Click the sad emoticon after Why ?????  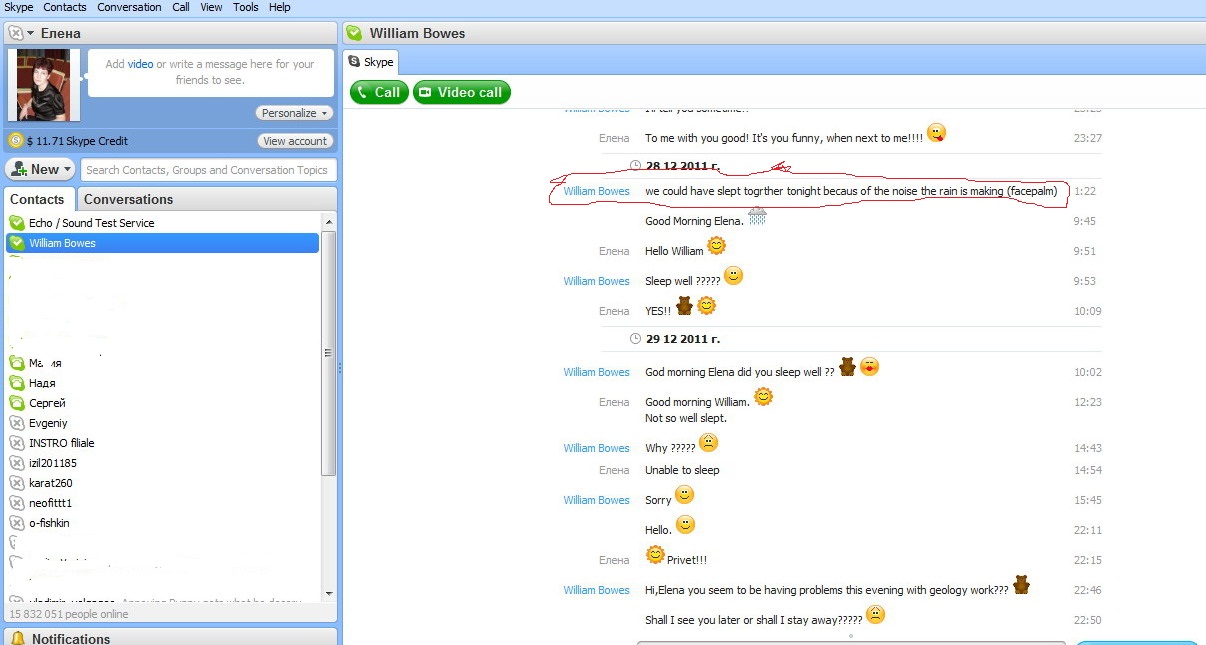click(x=708, y=443)
